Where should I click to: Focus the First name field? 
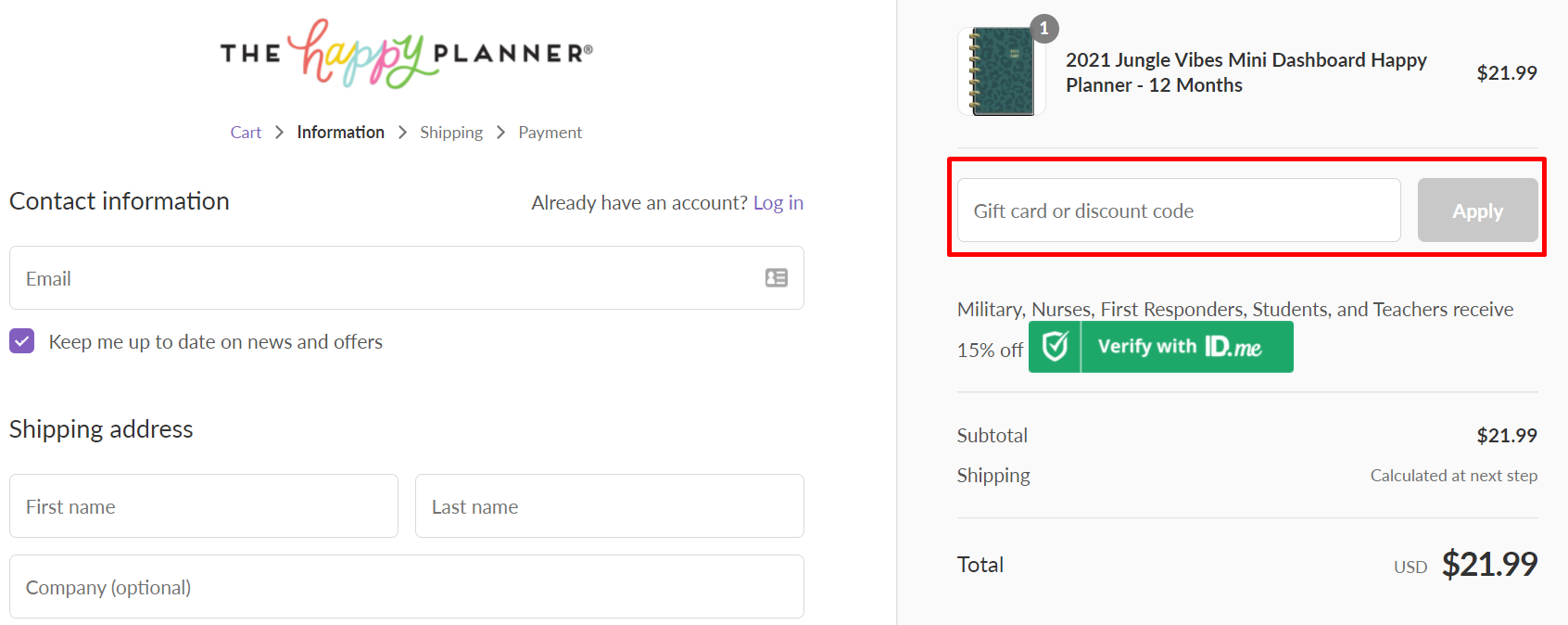click(x=204, y=506)
